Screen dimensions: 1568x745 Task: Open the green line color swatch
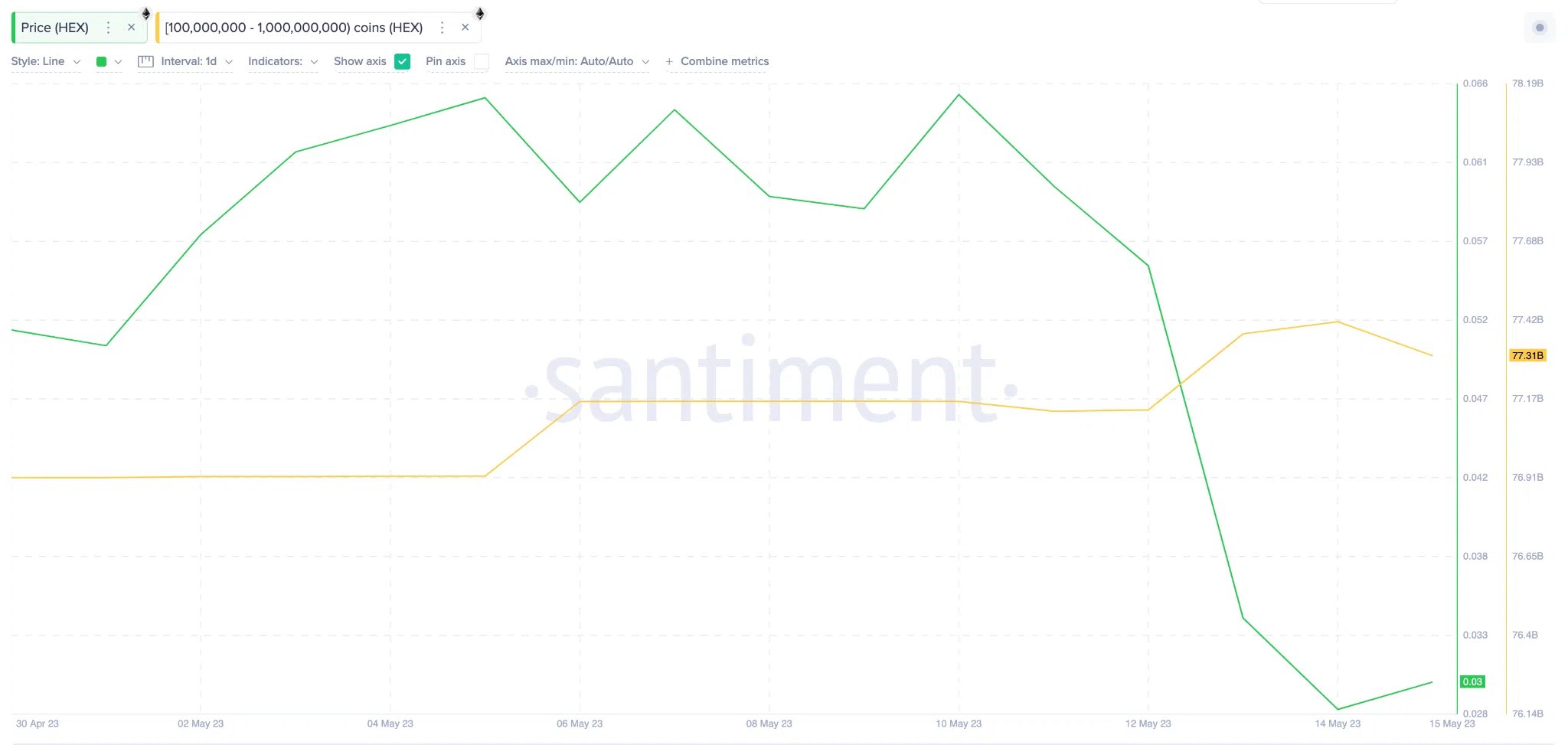coord(102,61)
